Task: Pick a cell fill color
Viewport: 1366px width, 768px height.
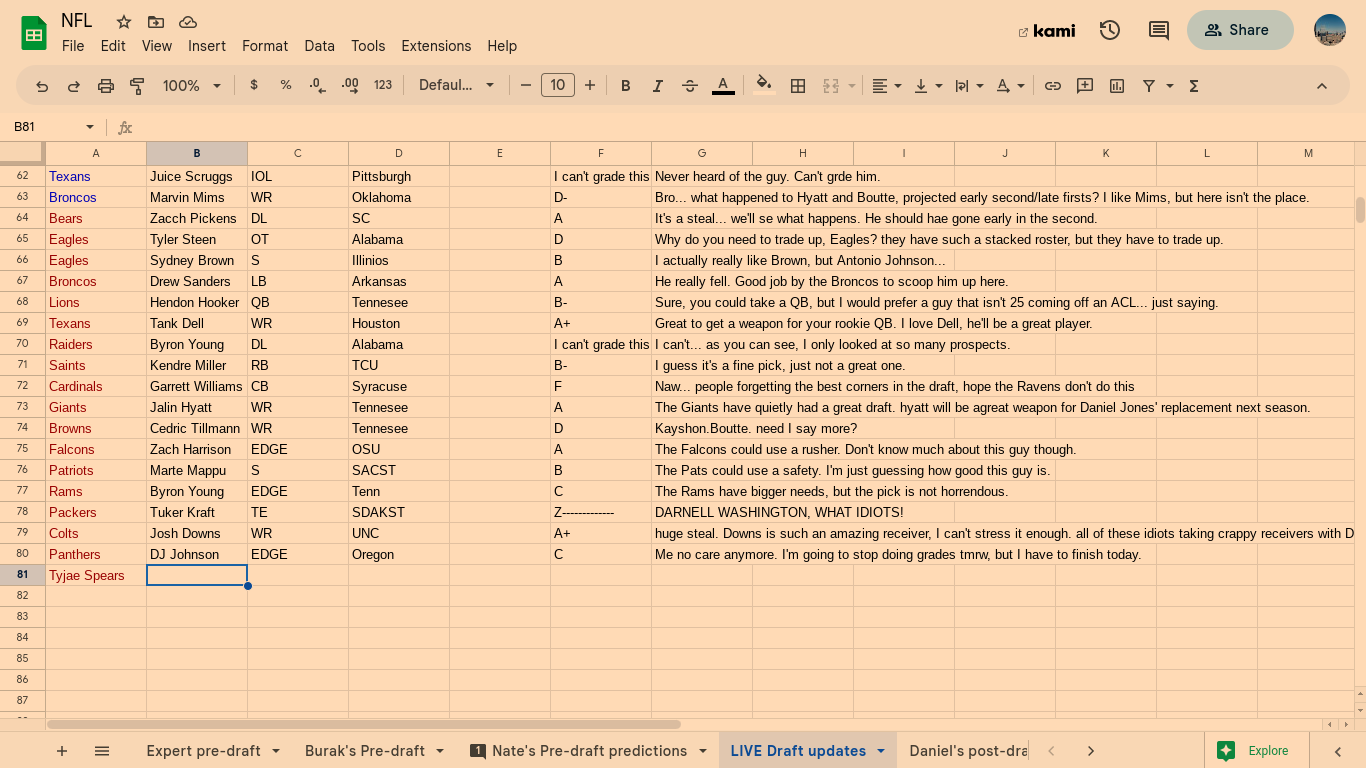Action: [x=764, y=86]
